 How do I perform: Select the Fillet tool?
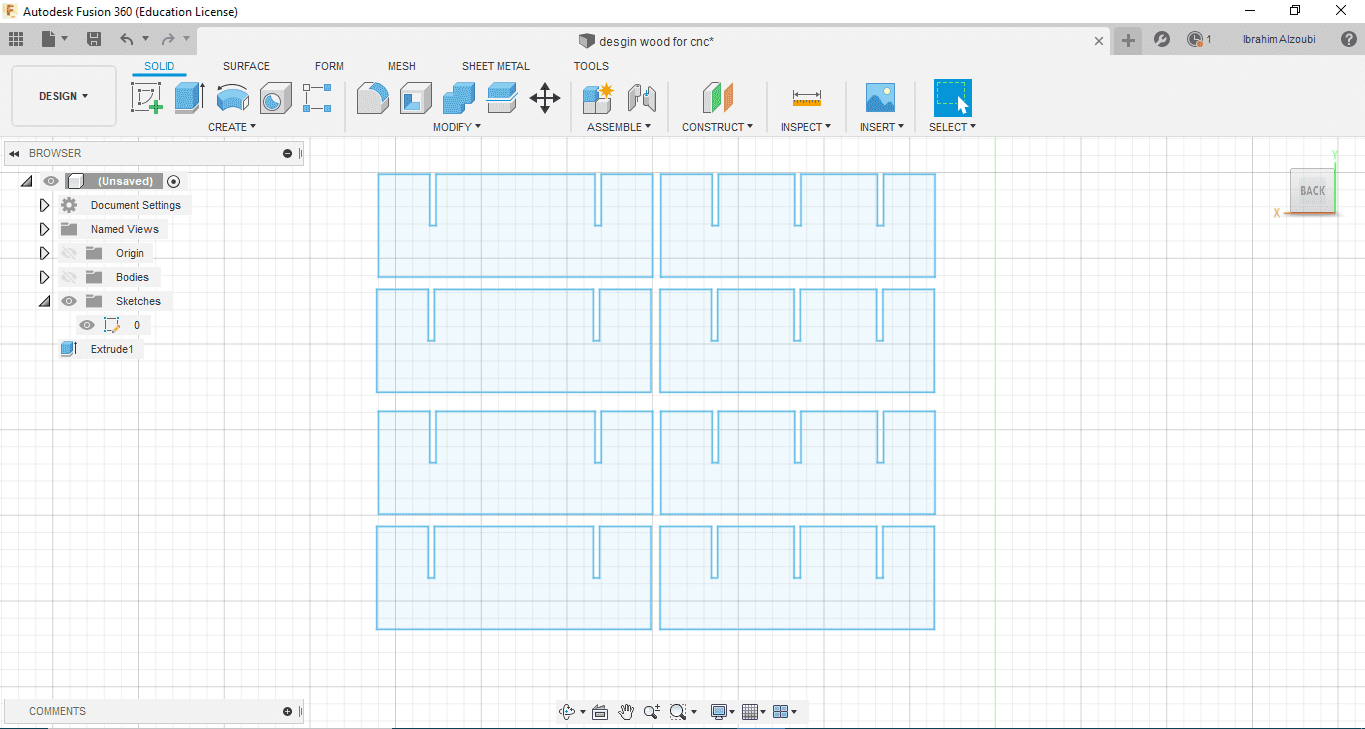(x=373, y=98)
